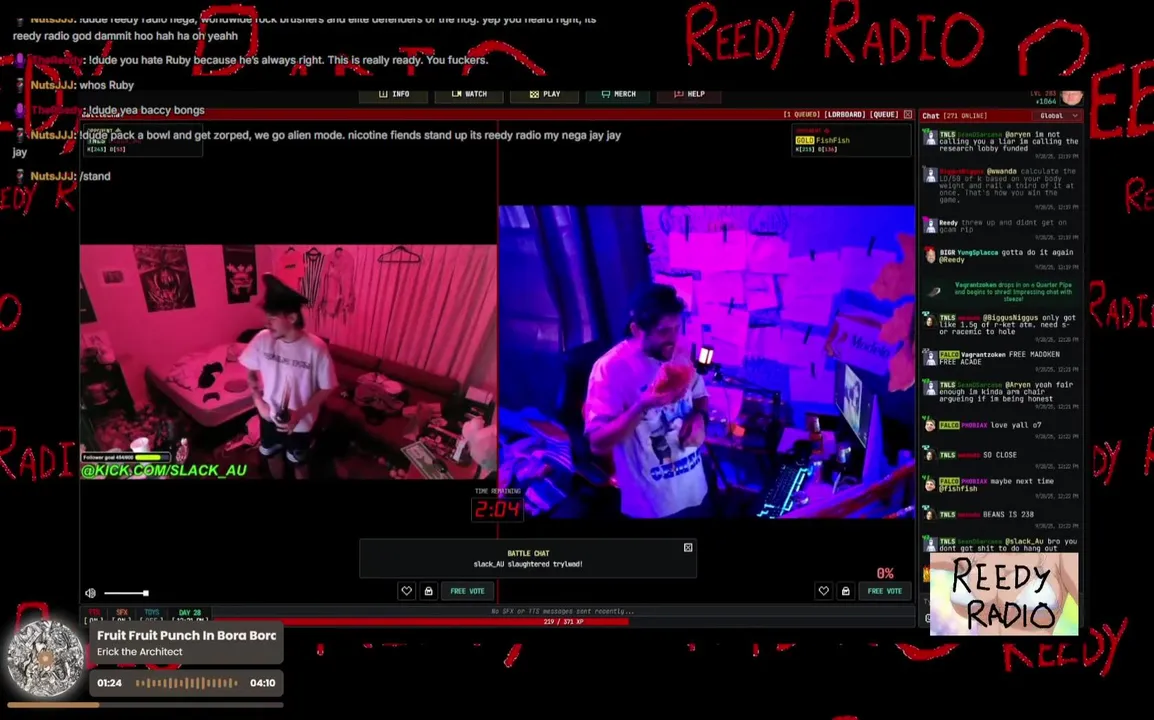Open the INFO tab
The width and height of the screenshot is (1154, 720).
pyautogui.click(x=394, y=94)
